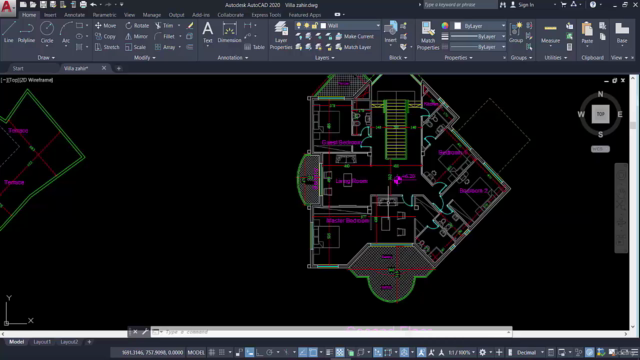Screen dimensions: 640x360
Task: Open the ByLayer color dropdown
Action: [479, 26]
